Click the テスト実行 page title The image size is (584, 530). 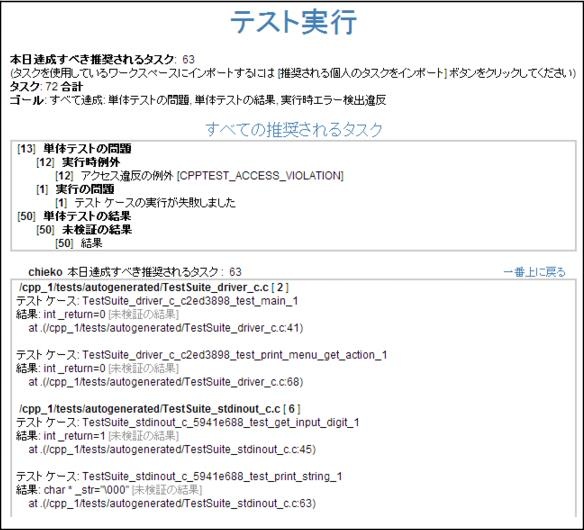[293, 22]
